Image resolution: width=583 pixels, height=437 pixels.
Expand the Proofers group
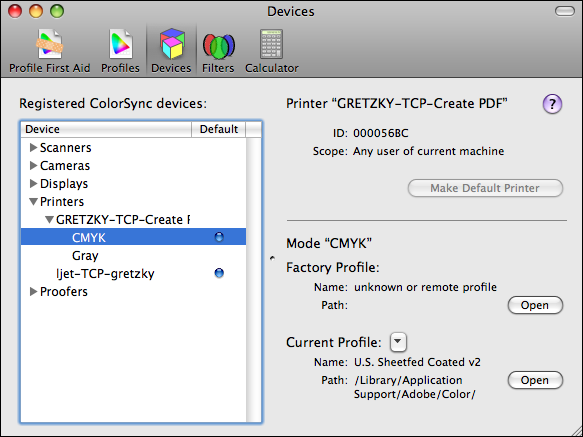[x=33, y=292]
